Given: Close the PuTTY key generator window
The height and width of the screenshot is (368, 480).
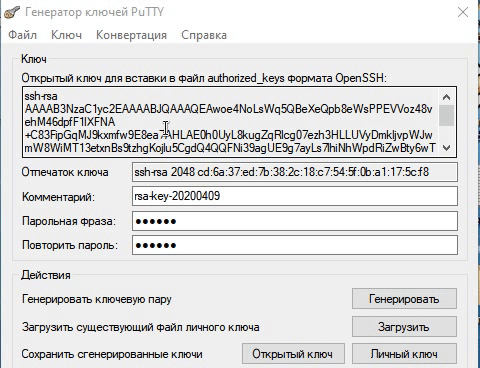Looking at the screenshot, I should coord(463,13).
